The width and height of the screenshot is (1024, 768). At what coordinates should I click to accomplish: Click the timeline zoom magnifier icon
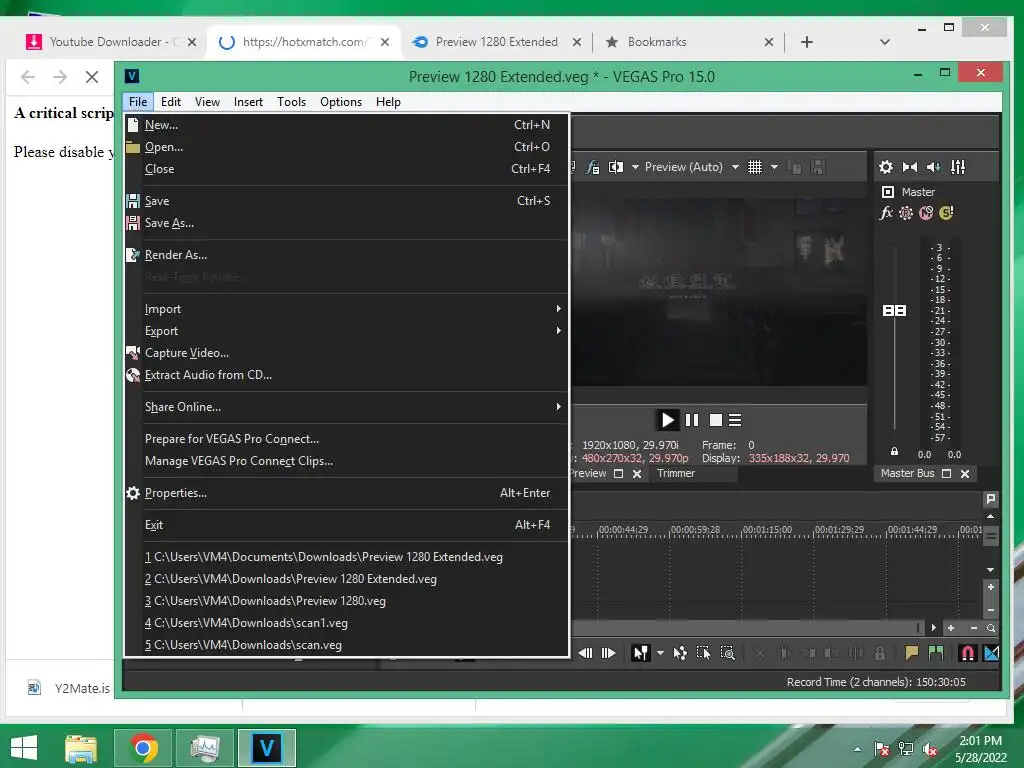click(991, 628)
